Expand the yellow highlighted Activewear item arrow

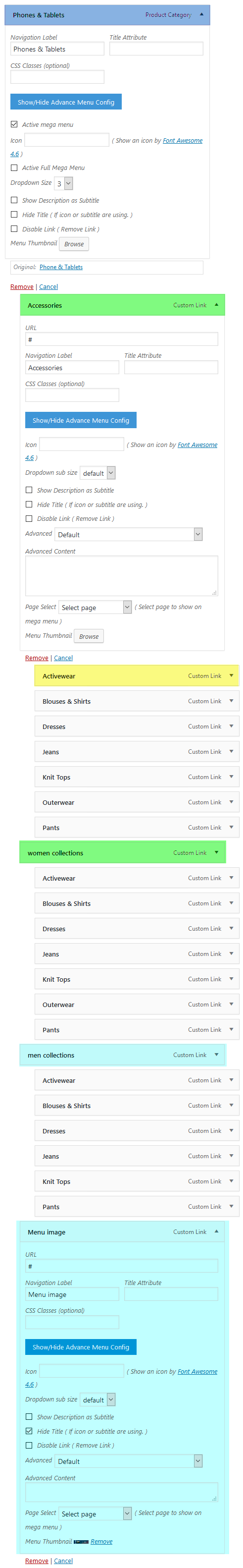click(x=231, y=675)
